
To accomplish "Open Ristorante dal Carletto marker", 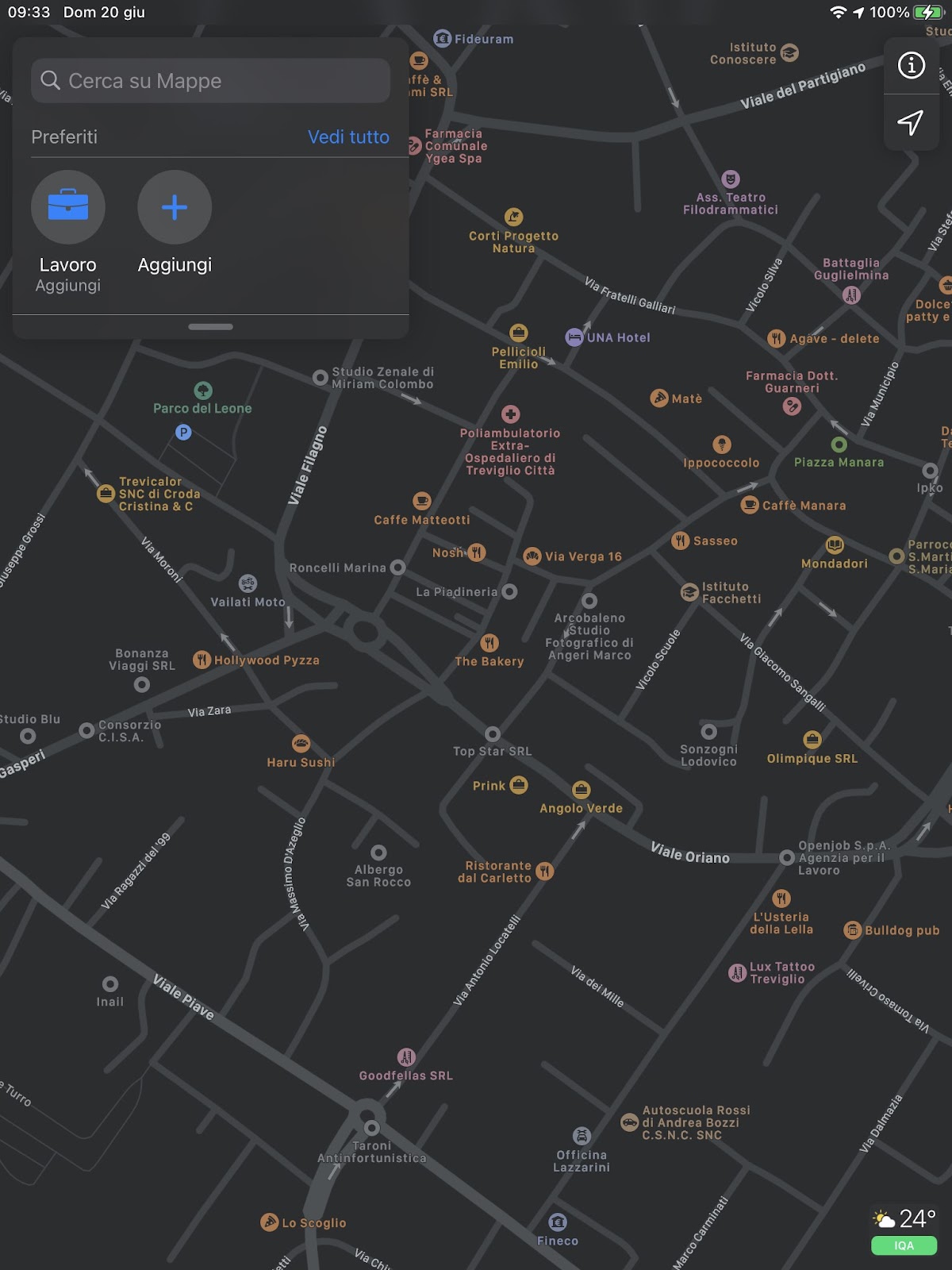I will click(544, 872).
